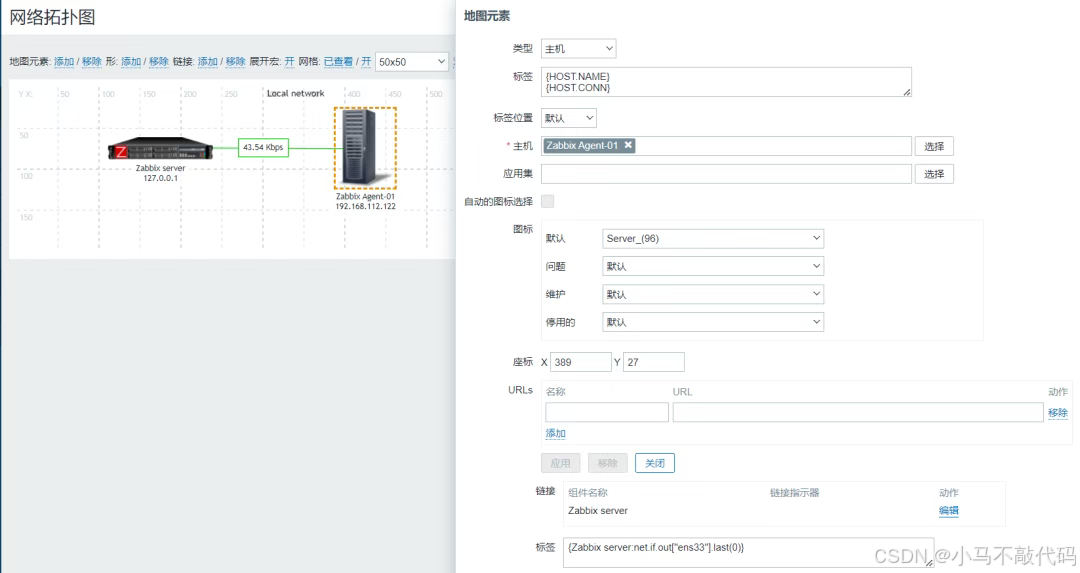Toggle grid alignment 开 link after 已查看
1080x573 pixels.
[x=366, y=61]
